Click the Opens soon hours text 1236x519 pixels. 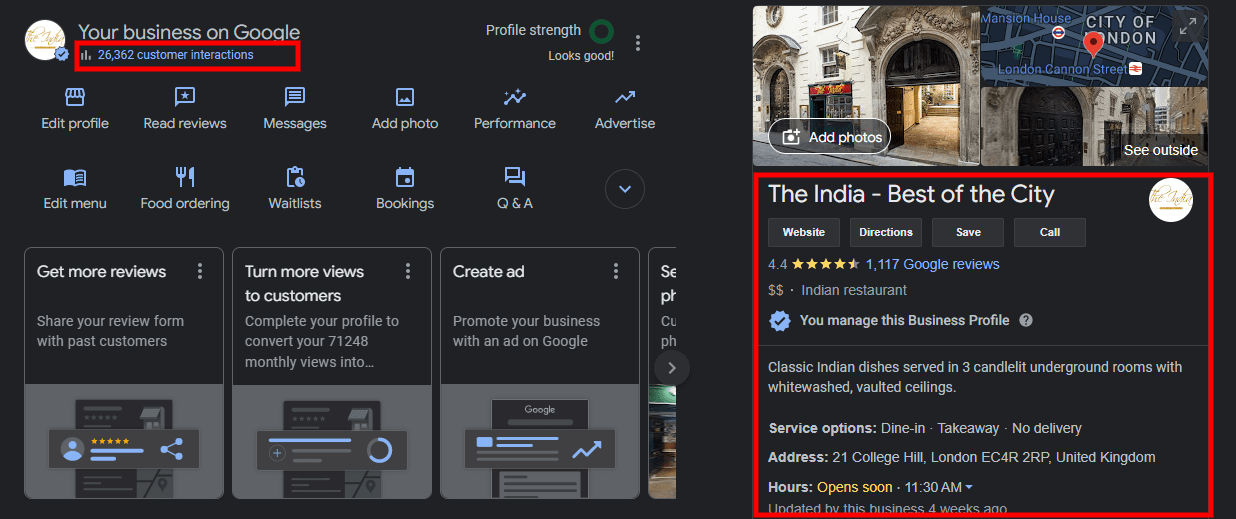854,487
